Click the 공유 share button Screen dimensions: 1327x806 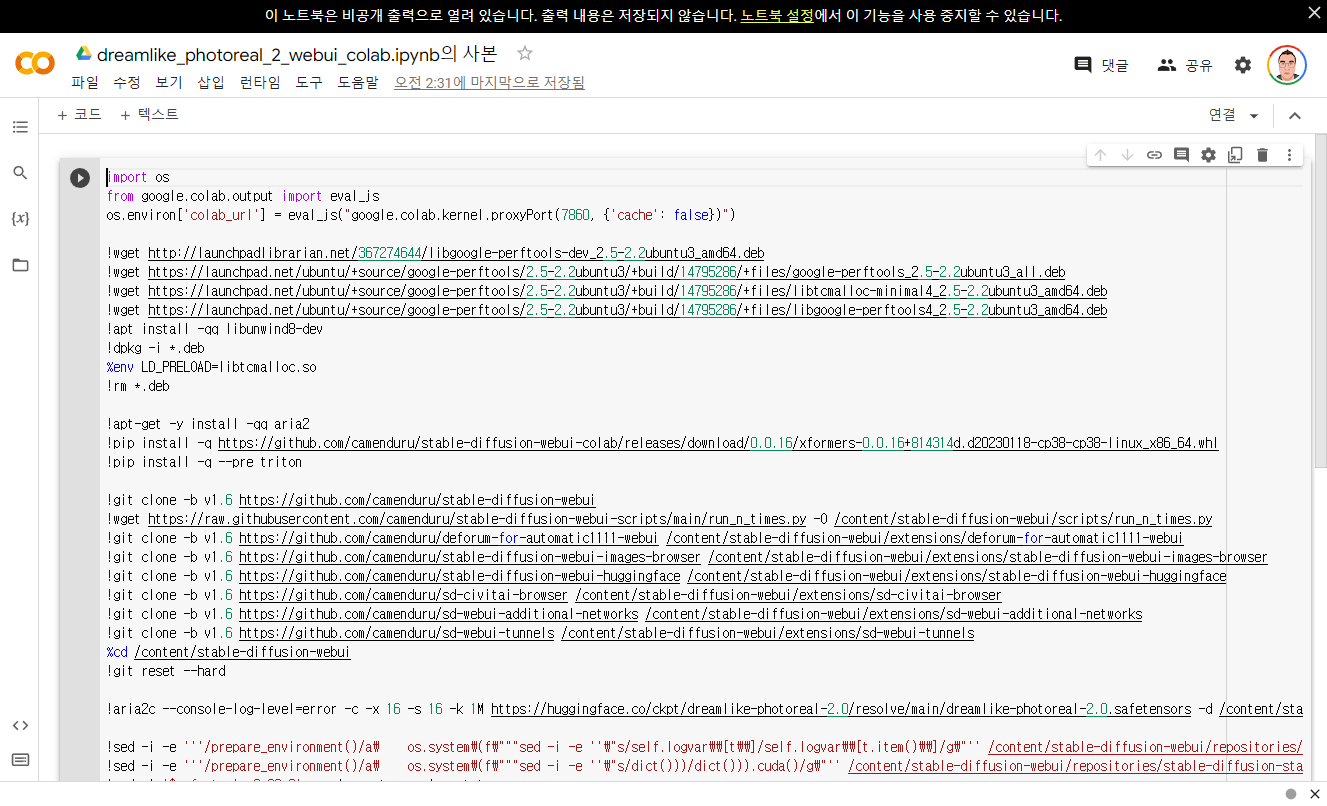coord(1185,65)
